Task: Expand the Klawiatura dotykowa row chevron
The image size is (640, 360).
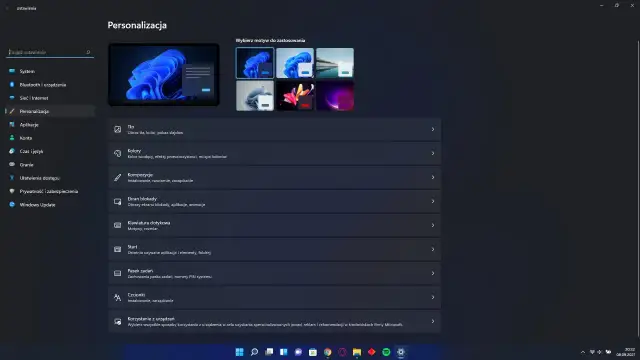Action: tap(433, 225)
